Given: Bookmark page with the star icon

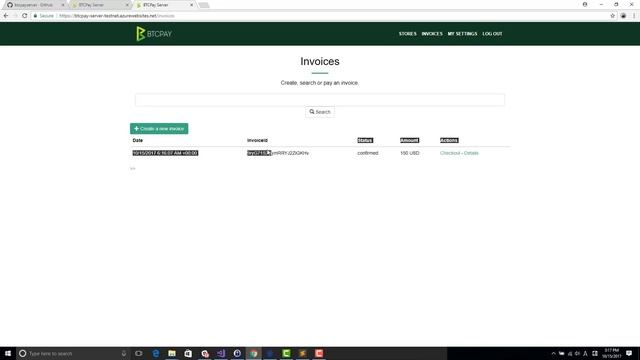Looking at the screenshot, I should coord(613,16).
